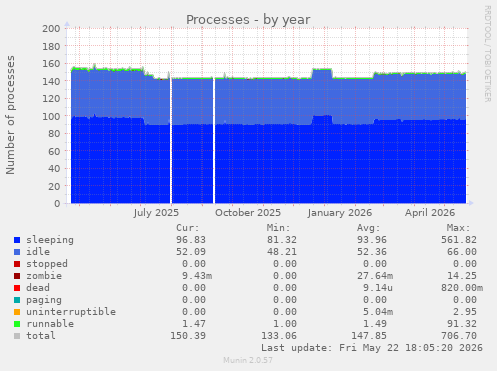Viewport: 497px width, 371px height.
Task: Click the sleeping average value 93.96
Action: 372,240
